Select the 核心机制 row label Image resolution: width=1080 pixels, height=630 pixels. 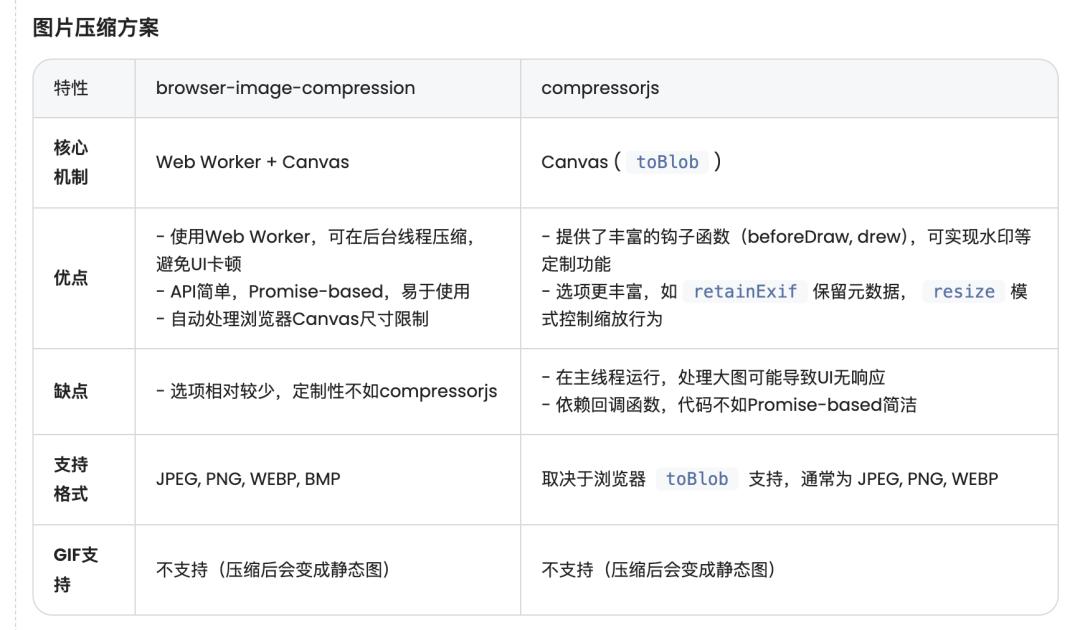[x=71, y=162]
